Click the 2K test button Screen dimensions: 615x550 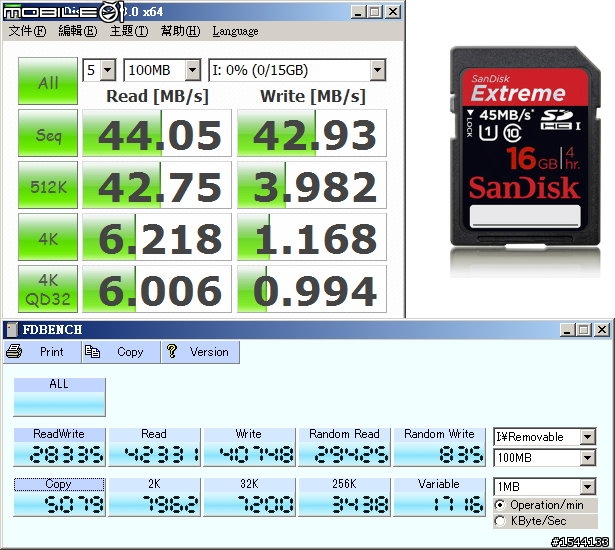[154, 497]
